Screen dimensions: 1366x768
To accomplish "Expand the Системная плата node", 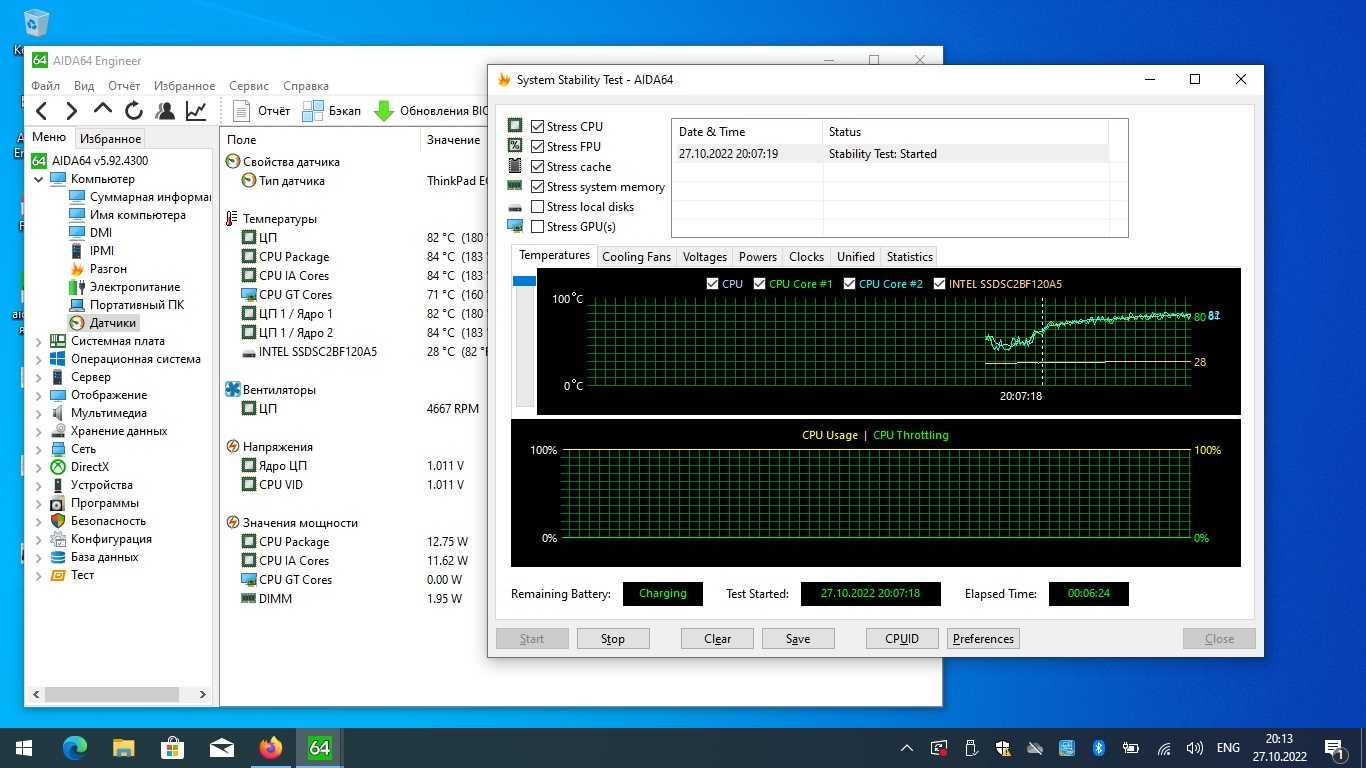I will click(39, 341).
